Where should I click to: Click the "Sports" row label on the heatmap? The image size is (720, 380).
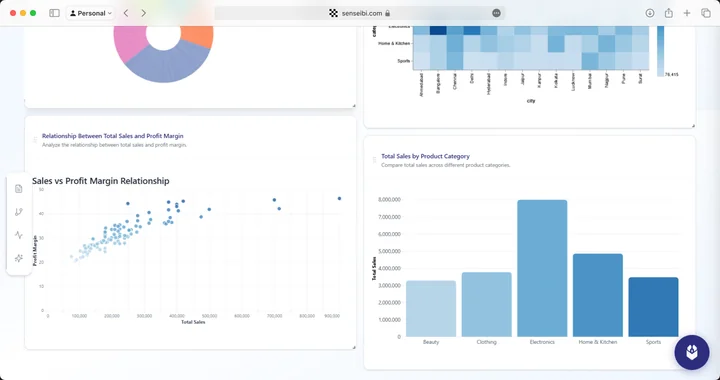coord(404,61)
